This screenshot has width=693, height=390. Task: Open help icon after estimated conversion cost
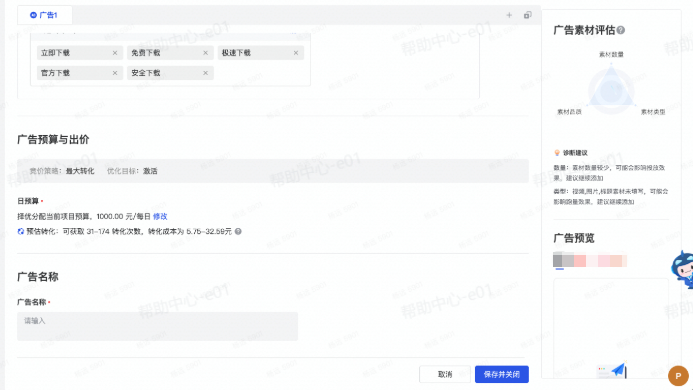(238, 231)
